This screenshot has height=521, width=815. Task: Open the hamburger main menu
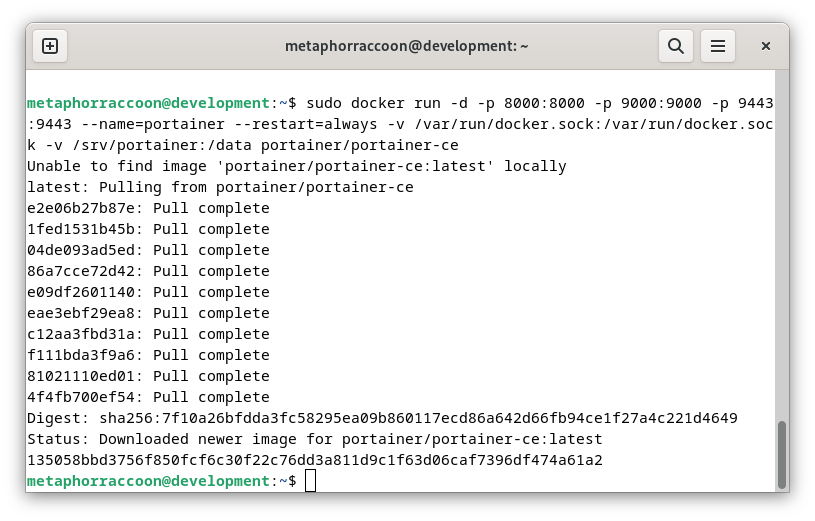click(x=717, y=46)
